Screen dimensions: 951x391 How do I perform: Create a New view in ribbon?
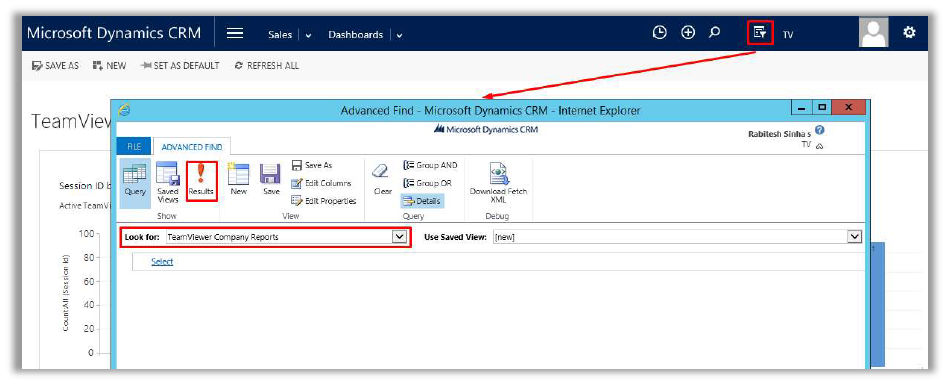(238, 180)
